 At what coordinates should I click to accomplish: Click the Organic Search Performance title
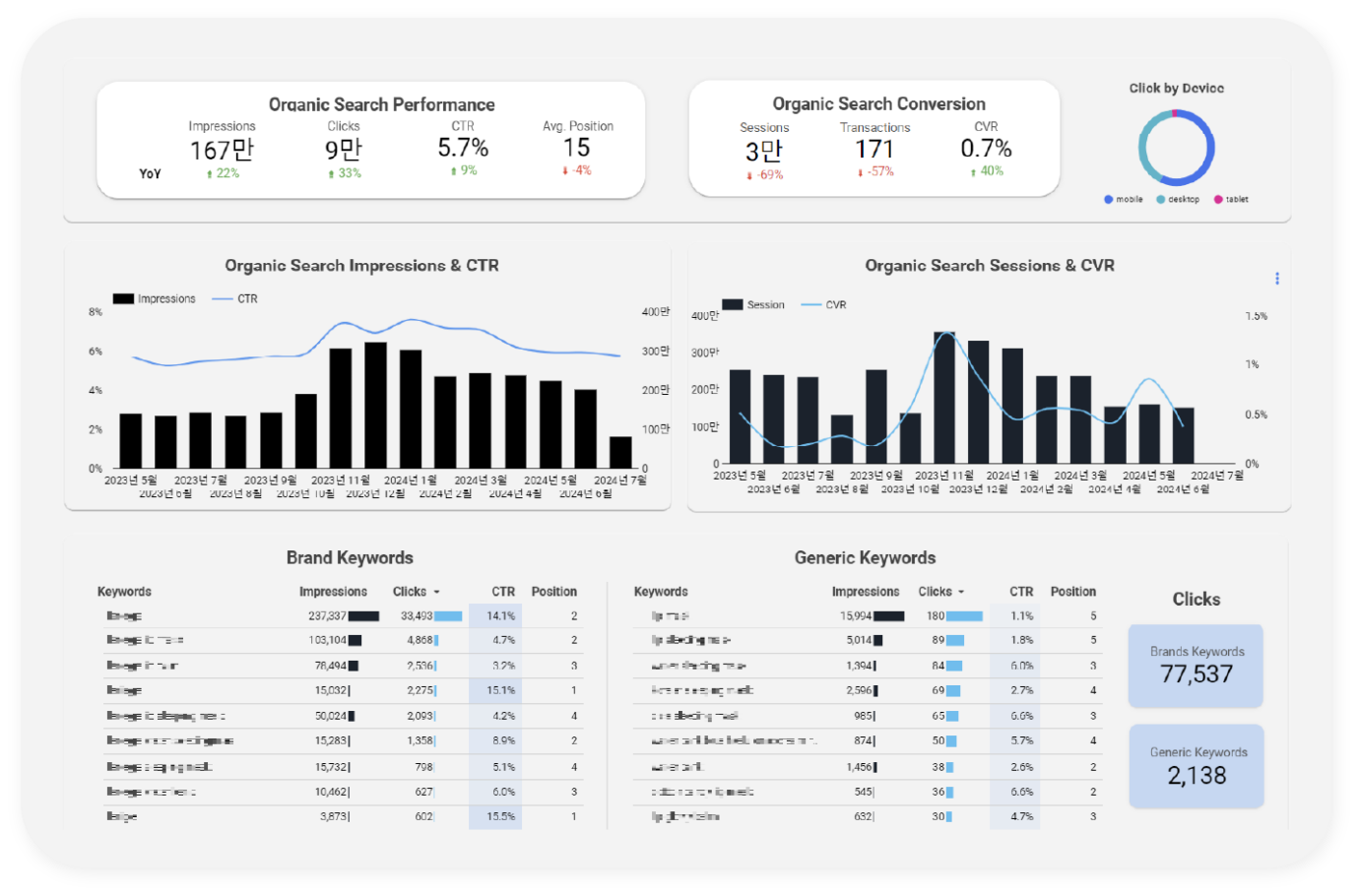381,104
